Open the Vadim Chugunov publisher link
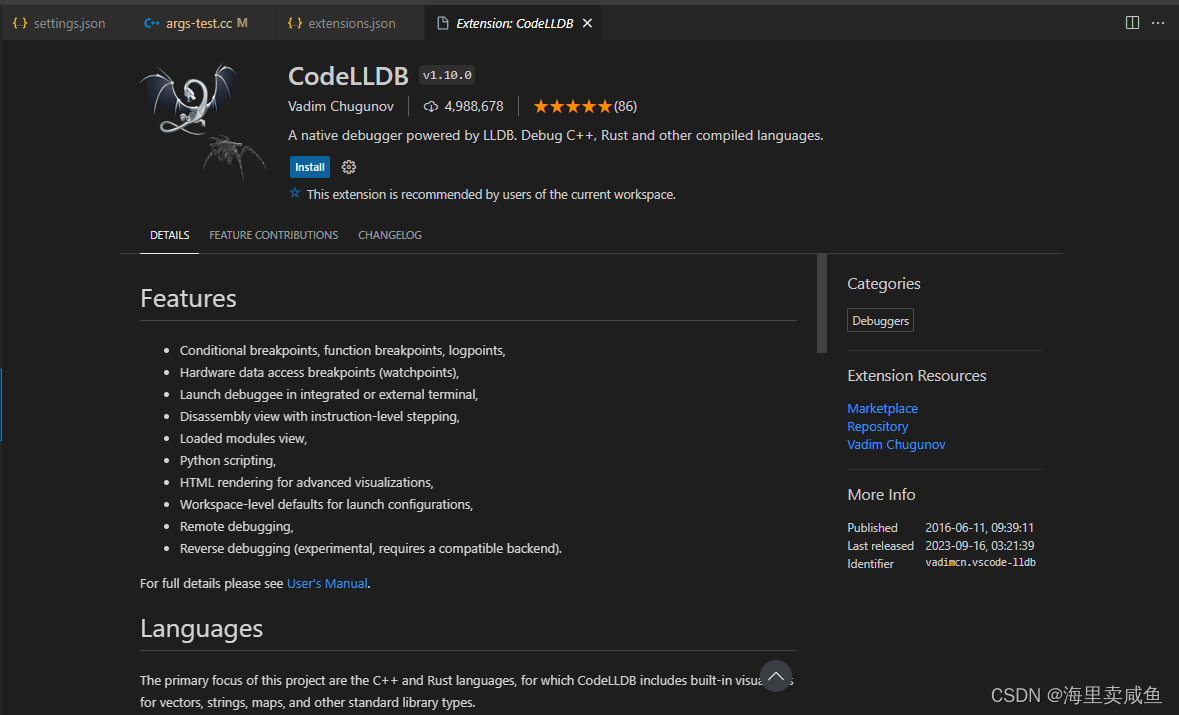This screenshot has height=715, width=1179. [896, 444]
